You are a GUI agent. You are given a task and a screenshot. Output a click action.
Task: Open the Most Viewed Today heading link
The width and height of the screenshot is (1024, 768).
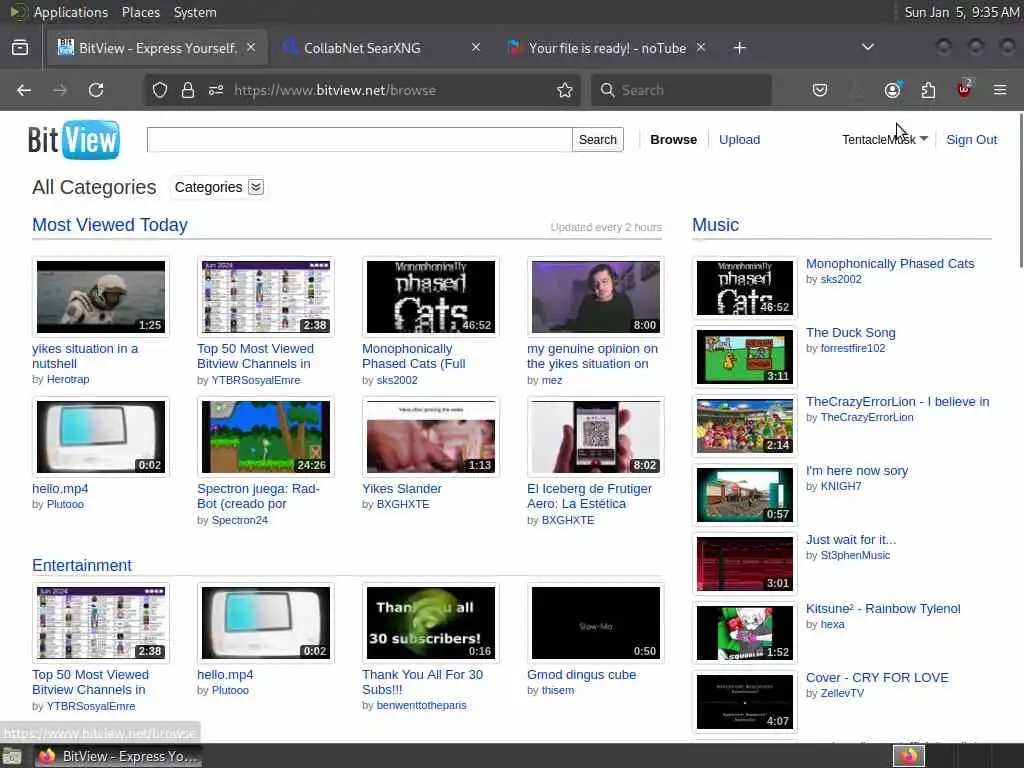click(110, 225)
